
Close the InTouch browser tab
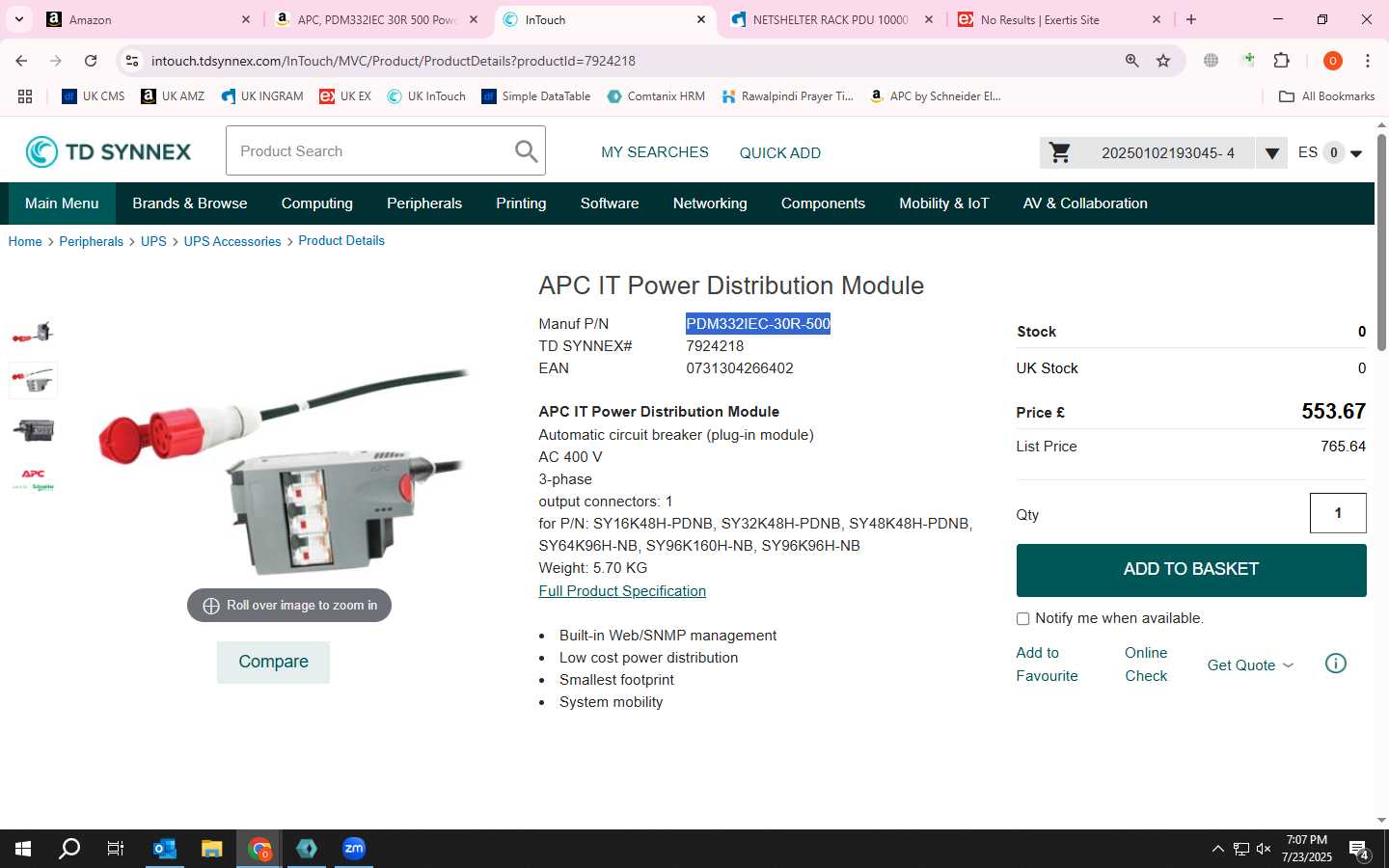click(701, 19)
